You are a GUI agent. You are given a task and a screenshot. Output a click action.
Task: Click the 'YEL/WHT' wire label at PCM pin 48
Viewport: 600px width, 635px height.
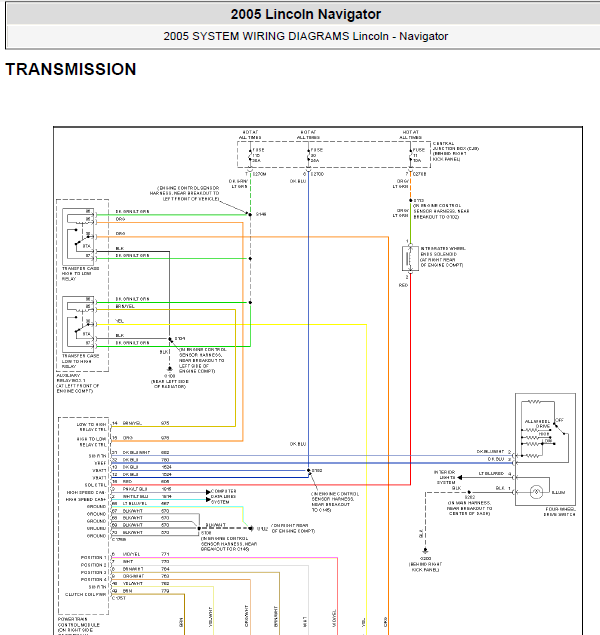(133, 584)
